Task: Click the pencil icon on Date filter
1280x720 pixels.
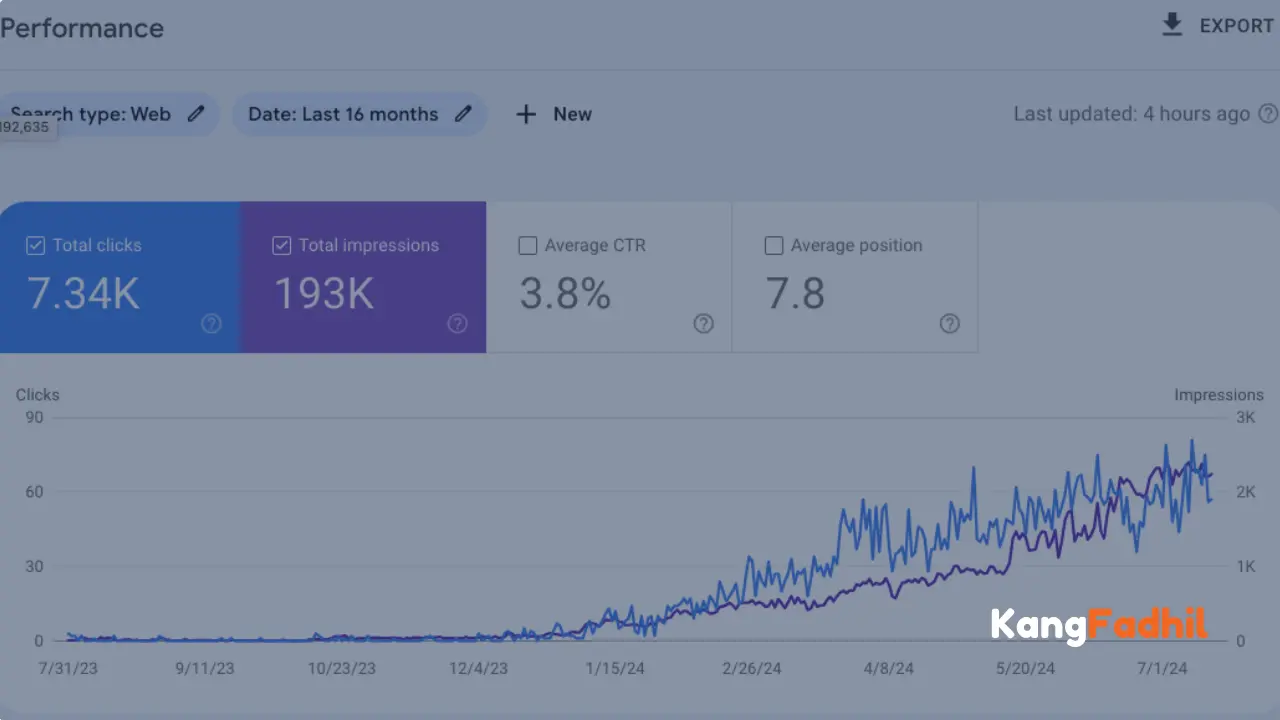Action: point(463,114)
